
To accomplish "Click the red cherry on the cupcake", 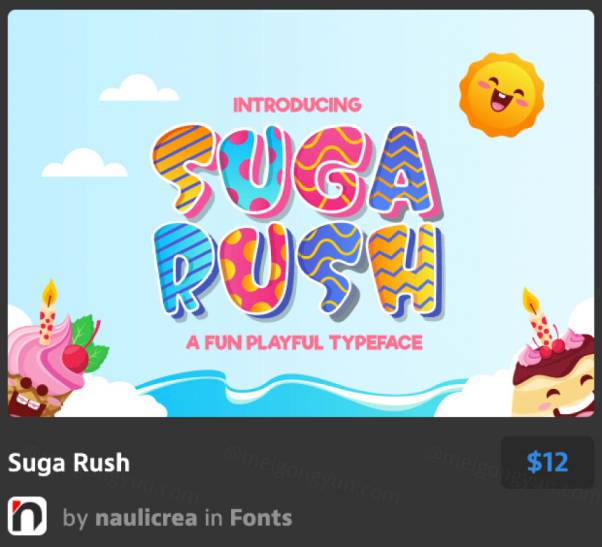I will pos(75,358).
